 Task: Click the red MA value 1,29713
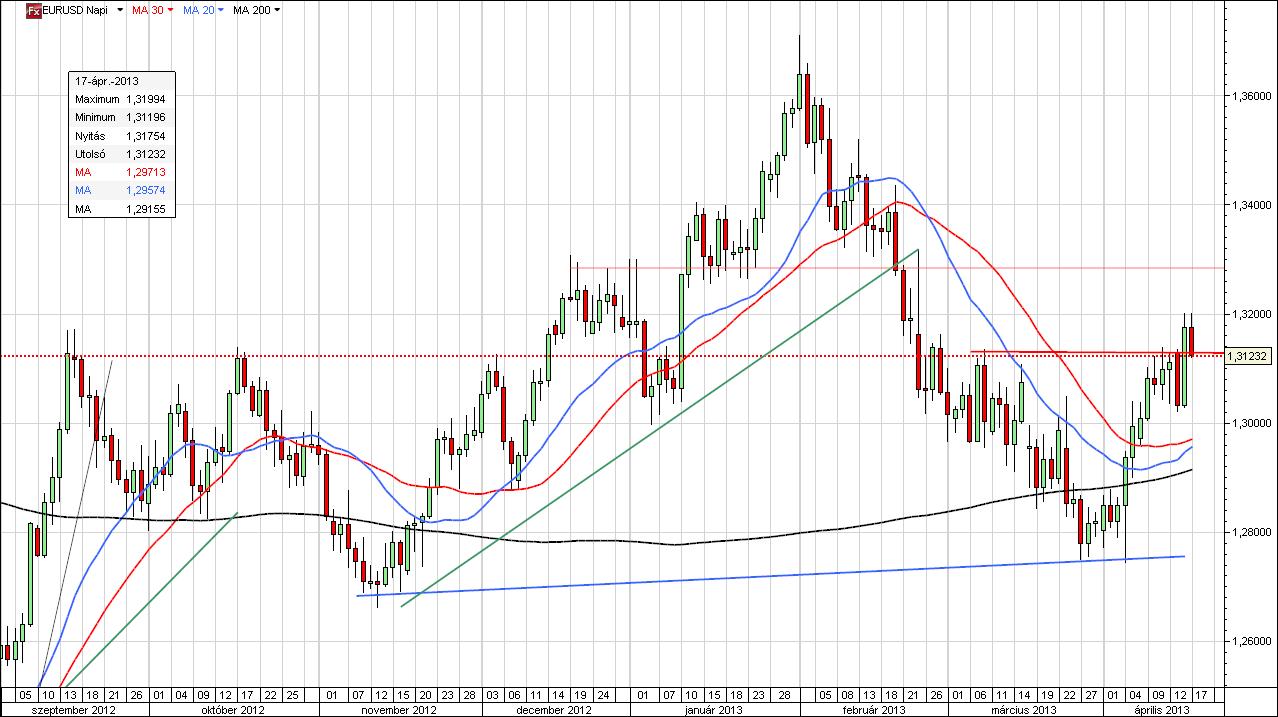145,172
